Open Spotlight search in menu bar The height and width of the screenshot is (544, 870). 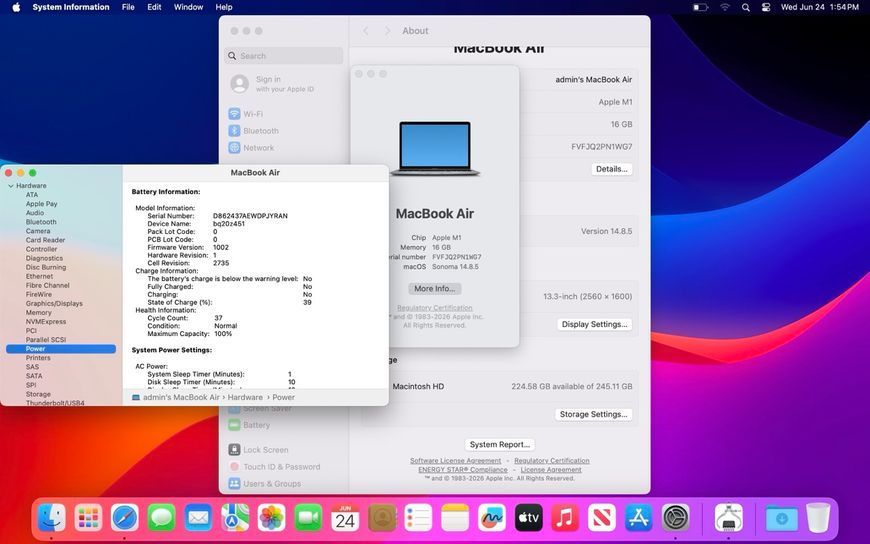pos(746,7)
